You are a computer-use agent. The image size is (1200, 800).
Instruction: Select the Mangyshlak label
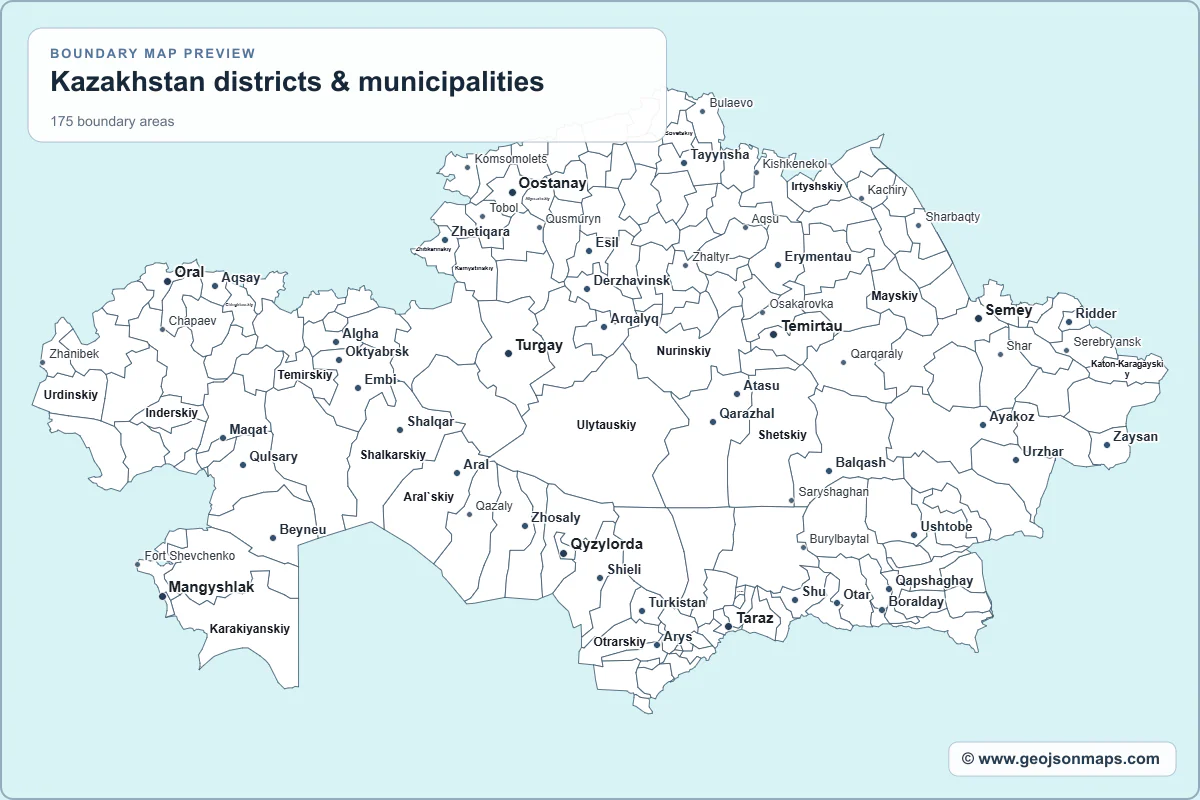point(211,587)
